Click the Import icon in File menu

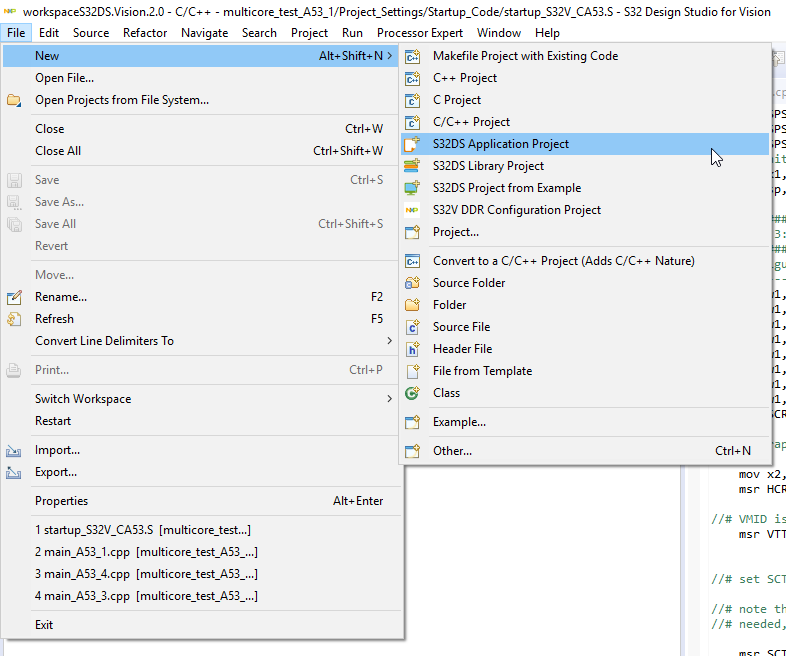14,450
